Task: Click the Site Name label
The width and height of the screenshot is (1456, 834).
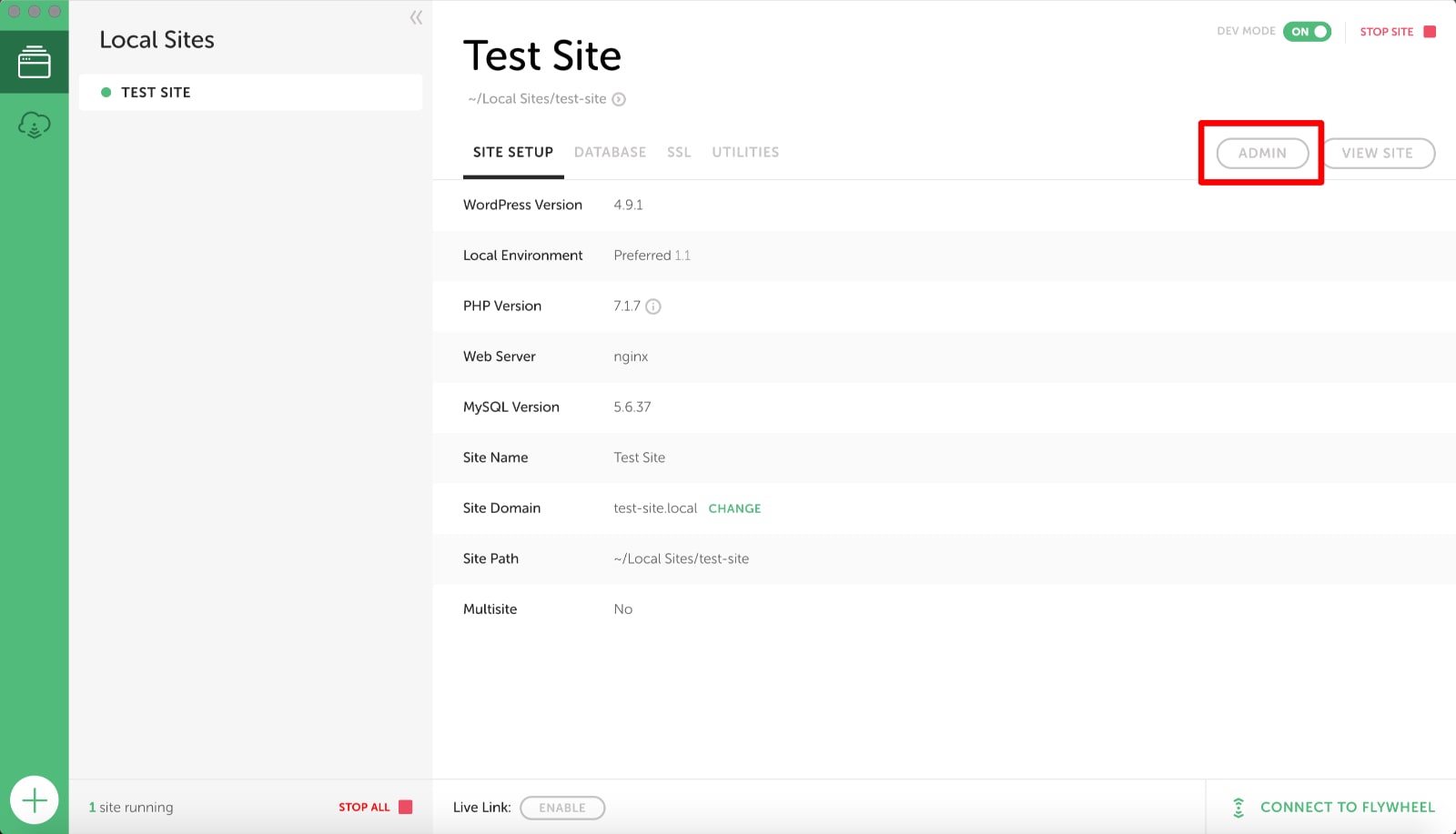Action: 495,457
